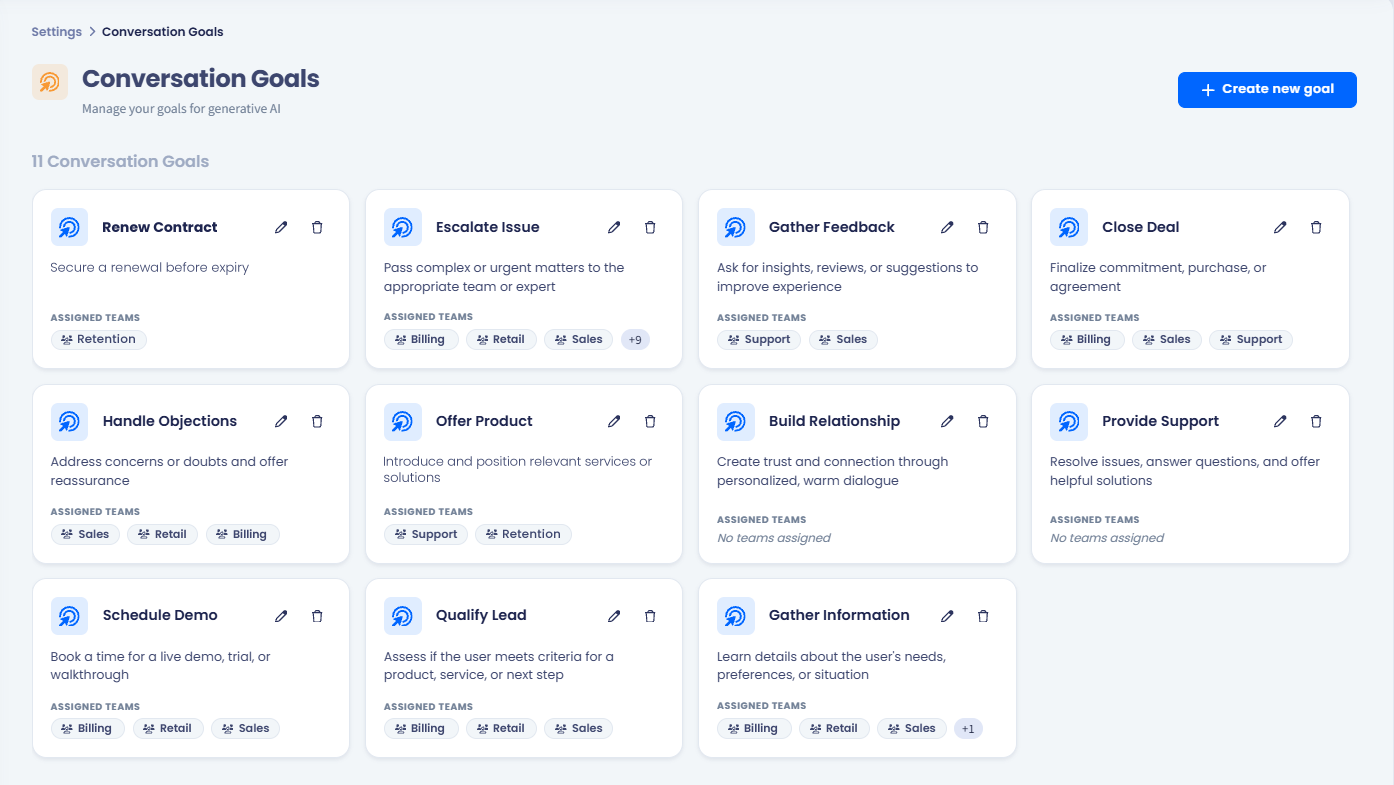Open the Renew Contract goal icon
The width and height of the screenshot is (1394, 785).
70,227
